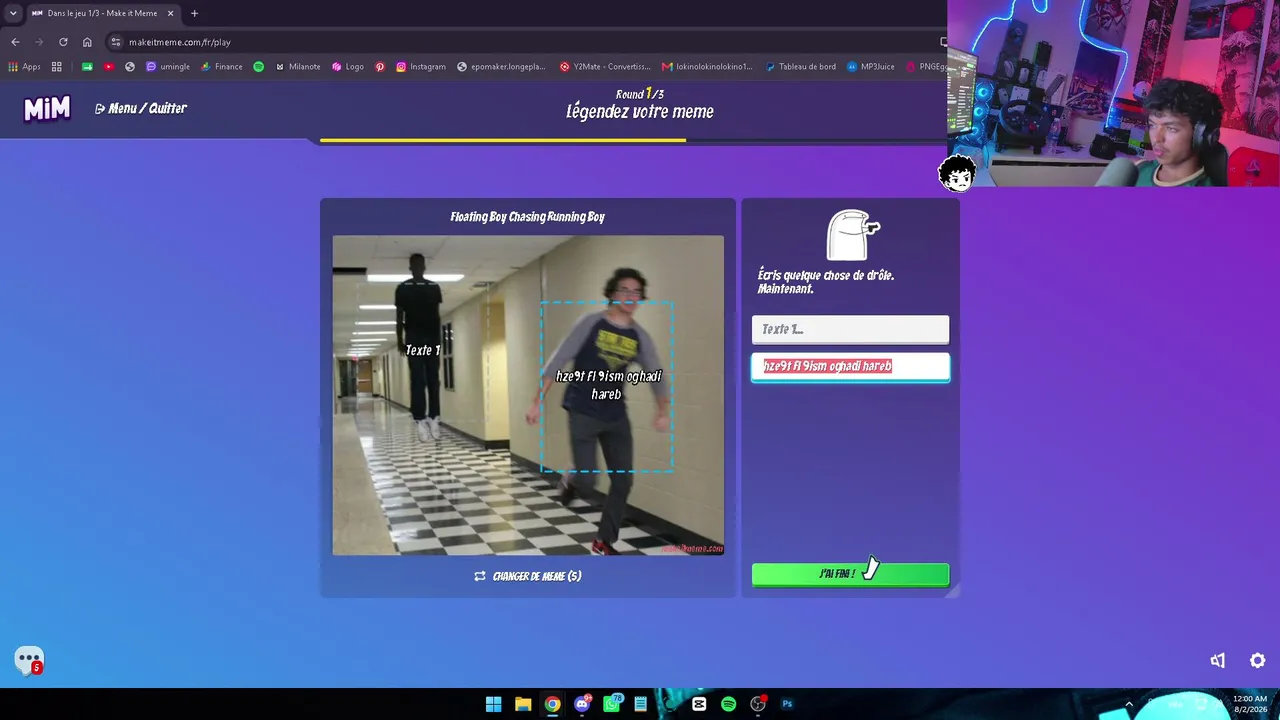Reload the current page
1280x720 pixels.
pyautogui.click(x=63, y=42)
